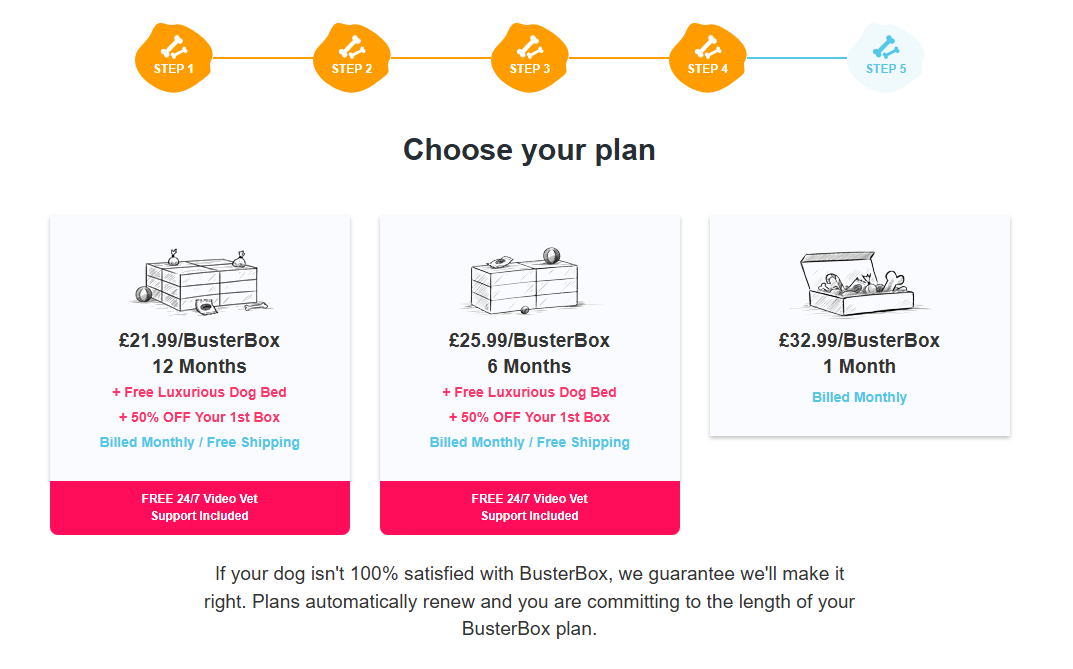Select the 1 Month plan title
This screenshot has width=1073, height=669.
[x=859, y=366]
